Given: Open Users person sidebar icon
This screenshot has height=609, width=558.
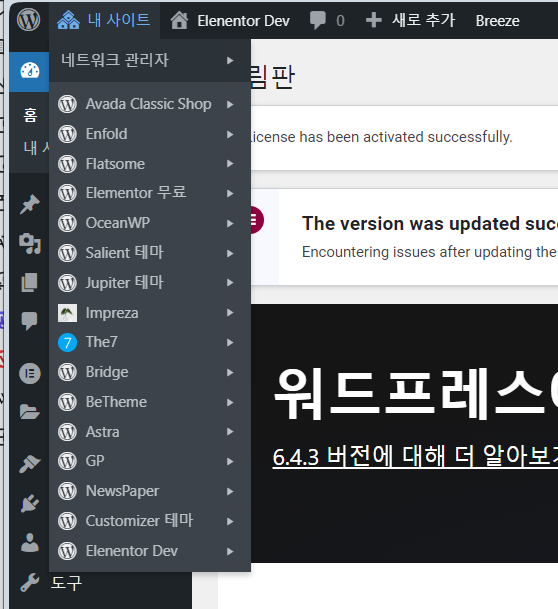Looking at the screenshot, I should [30, 543].
